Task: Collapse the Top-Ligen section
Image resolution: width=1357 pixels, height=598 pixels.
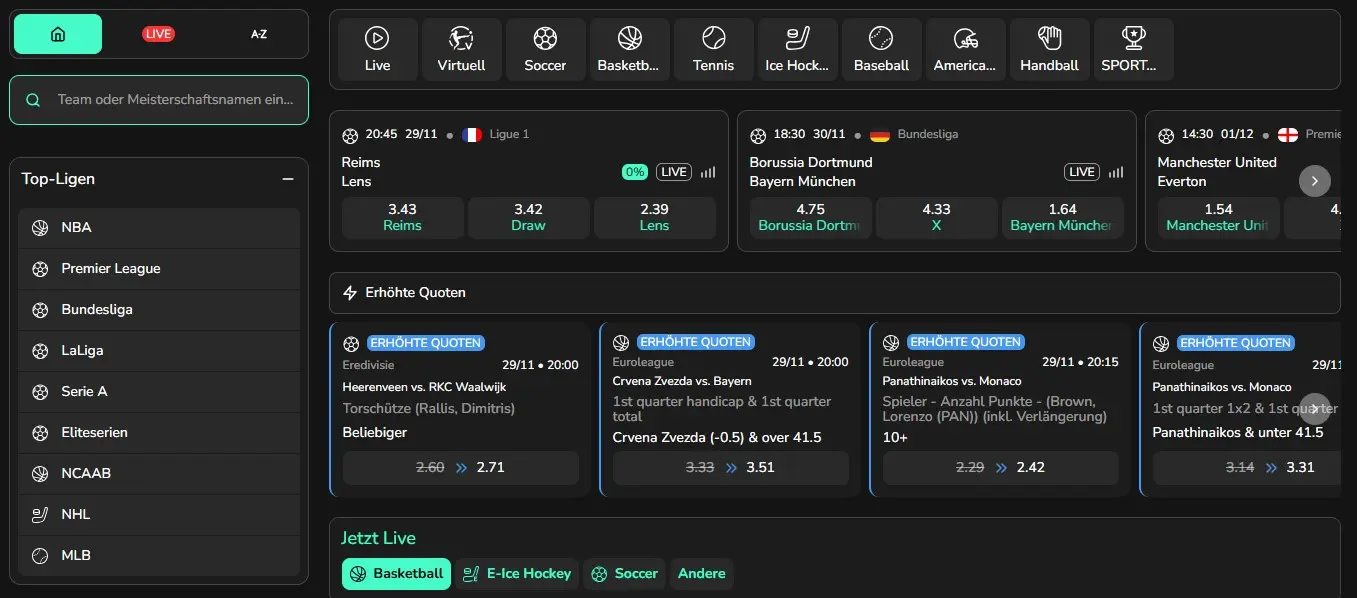Action: tap(288, 179)
